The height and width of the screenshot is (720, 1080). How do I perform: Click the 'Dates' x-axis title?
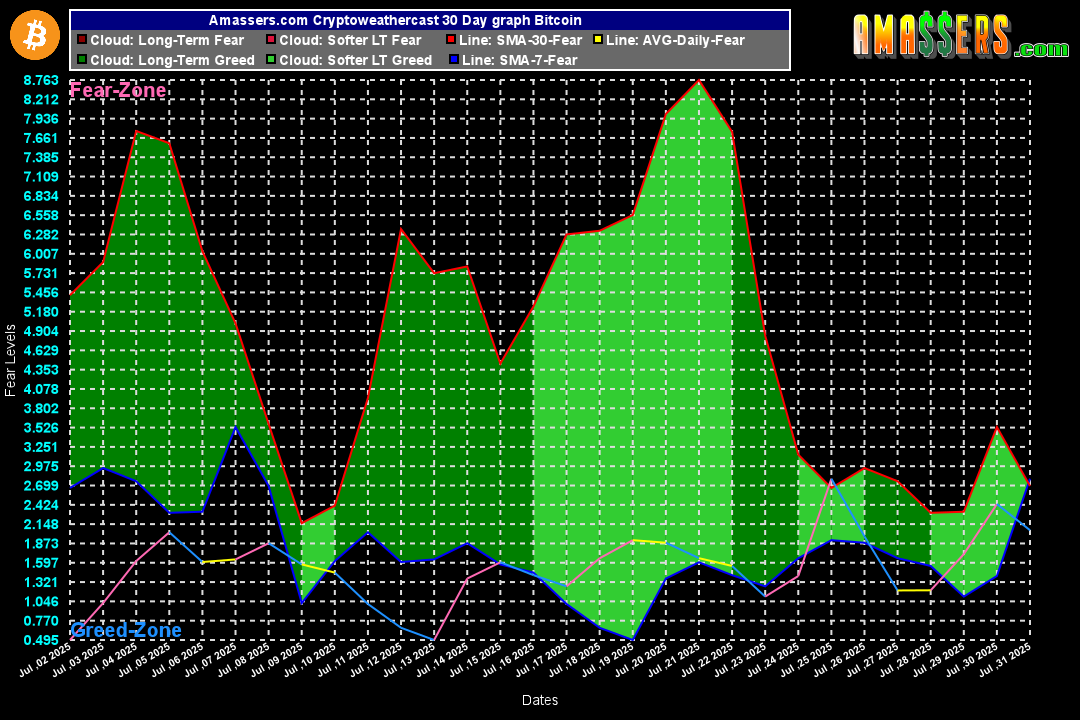[540, 700]
